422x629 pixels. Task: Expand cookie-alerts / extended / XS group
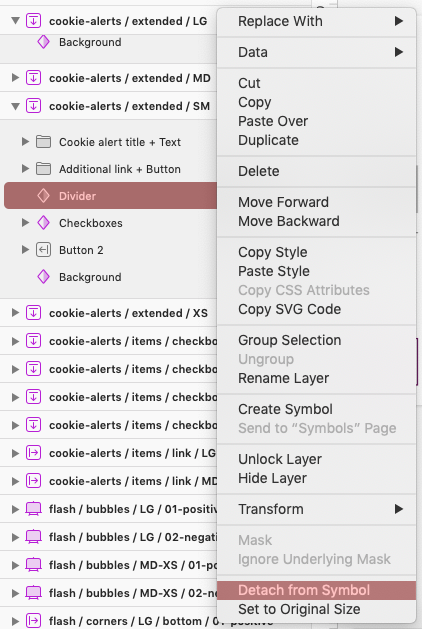pos(15,313)
